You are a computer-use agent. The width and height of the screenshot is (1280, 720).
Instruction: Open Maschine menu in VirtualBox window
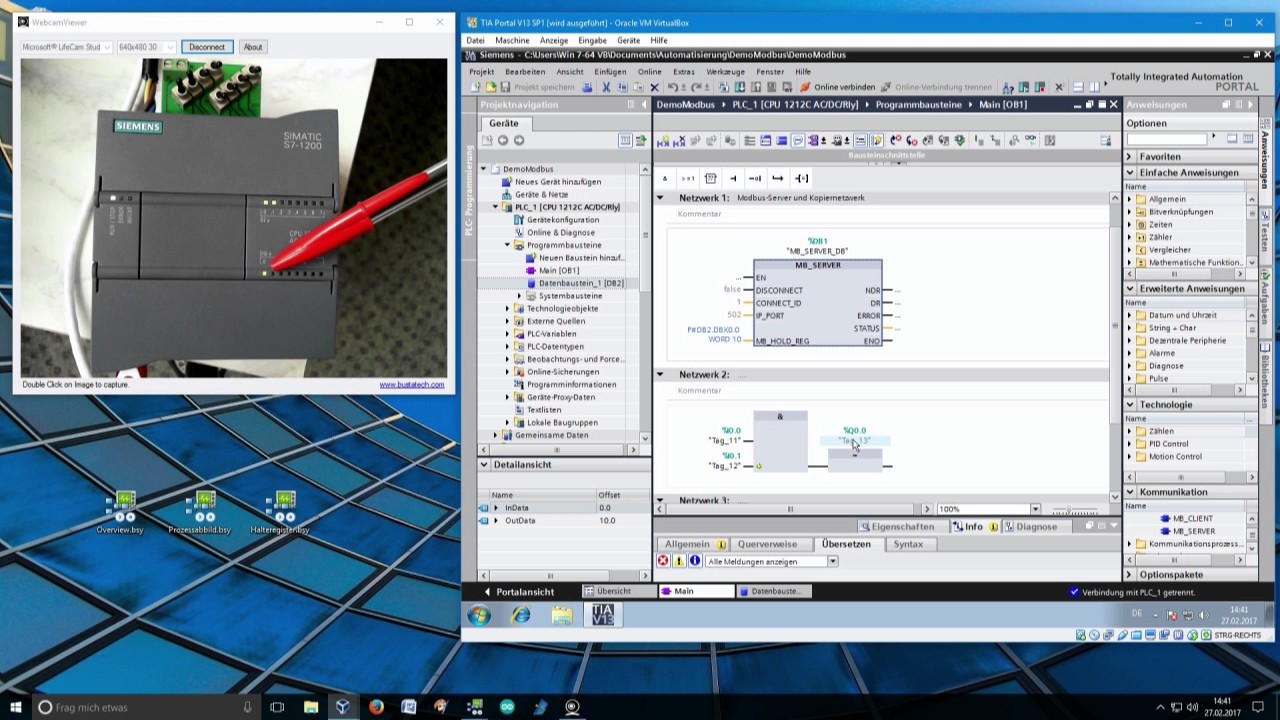point(512,41)
